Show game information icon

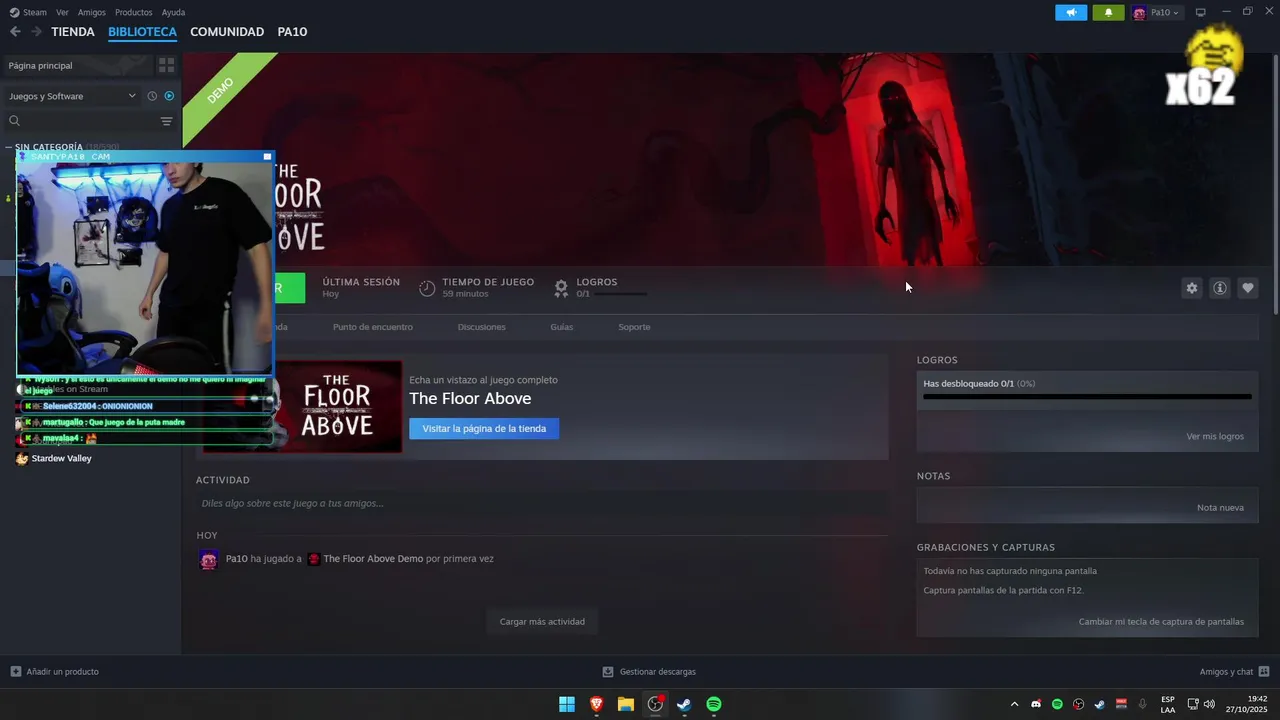pos(1219,288)
